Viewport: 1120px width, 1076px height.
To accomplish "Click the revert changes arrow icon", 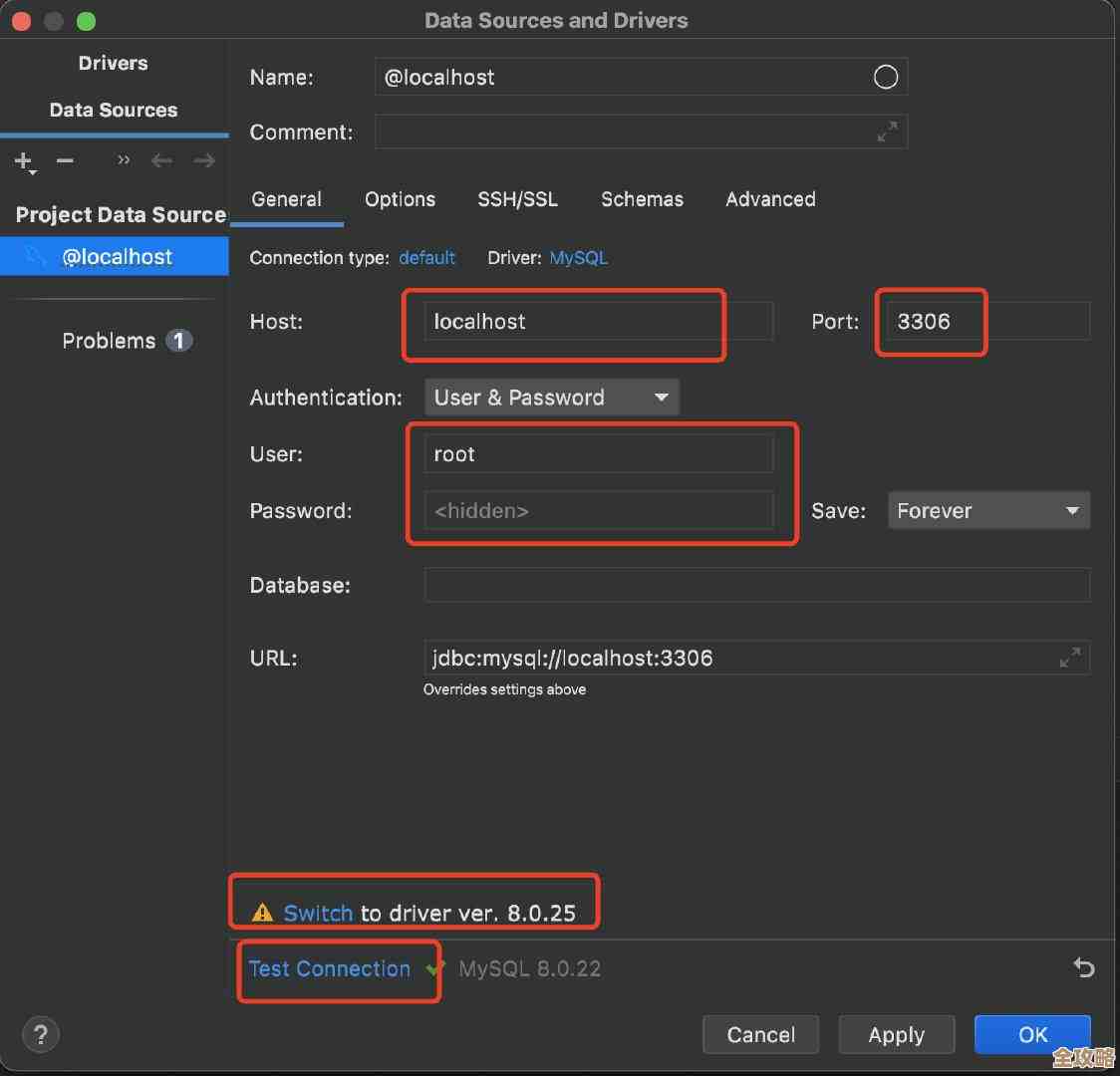I will coord(1083,967).
